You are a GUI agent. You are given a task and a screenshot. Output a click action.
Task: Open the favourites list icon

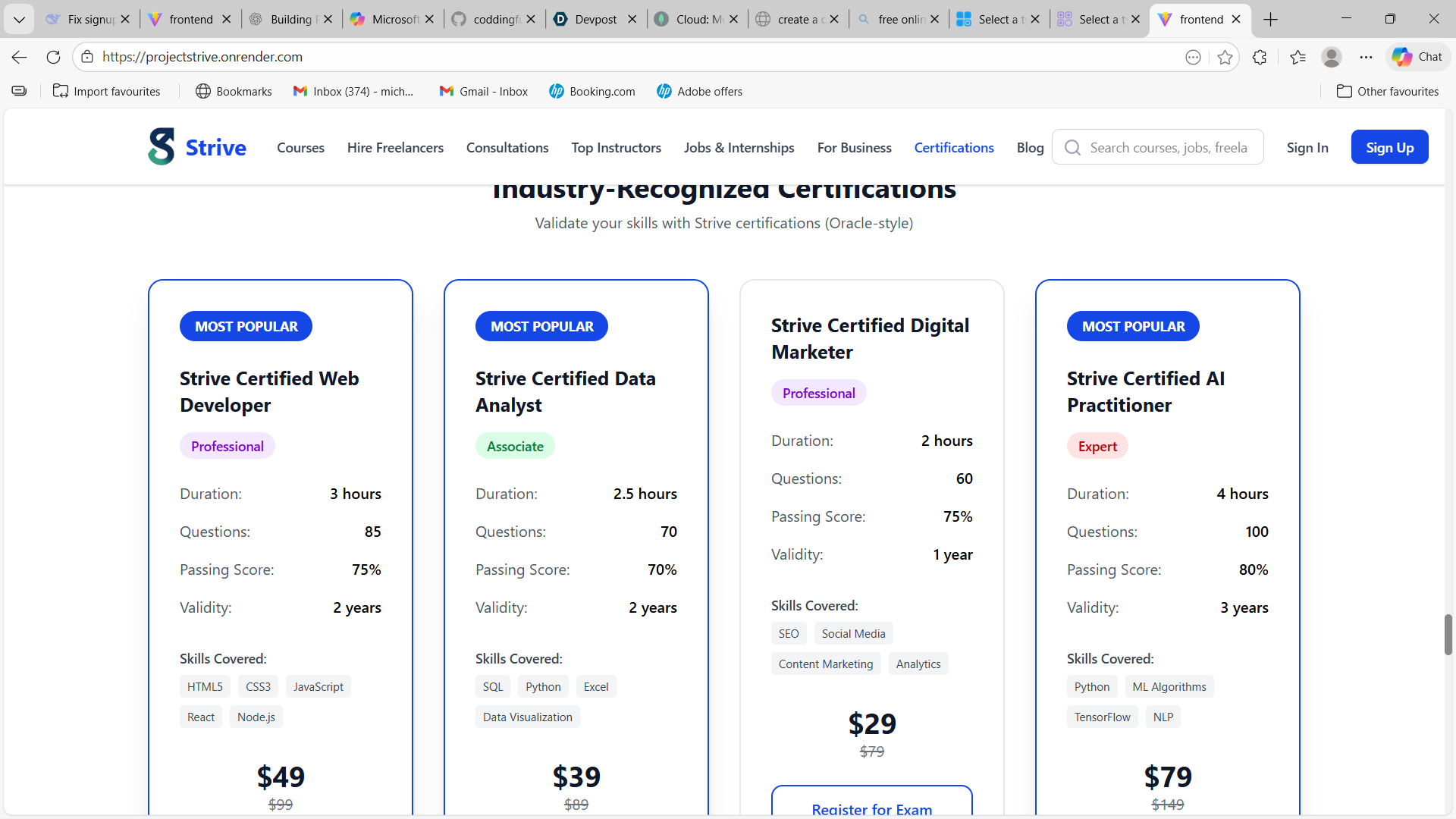point(1298,57)
